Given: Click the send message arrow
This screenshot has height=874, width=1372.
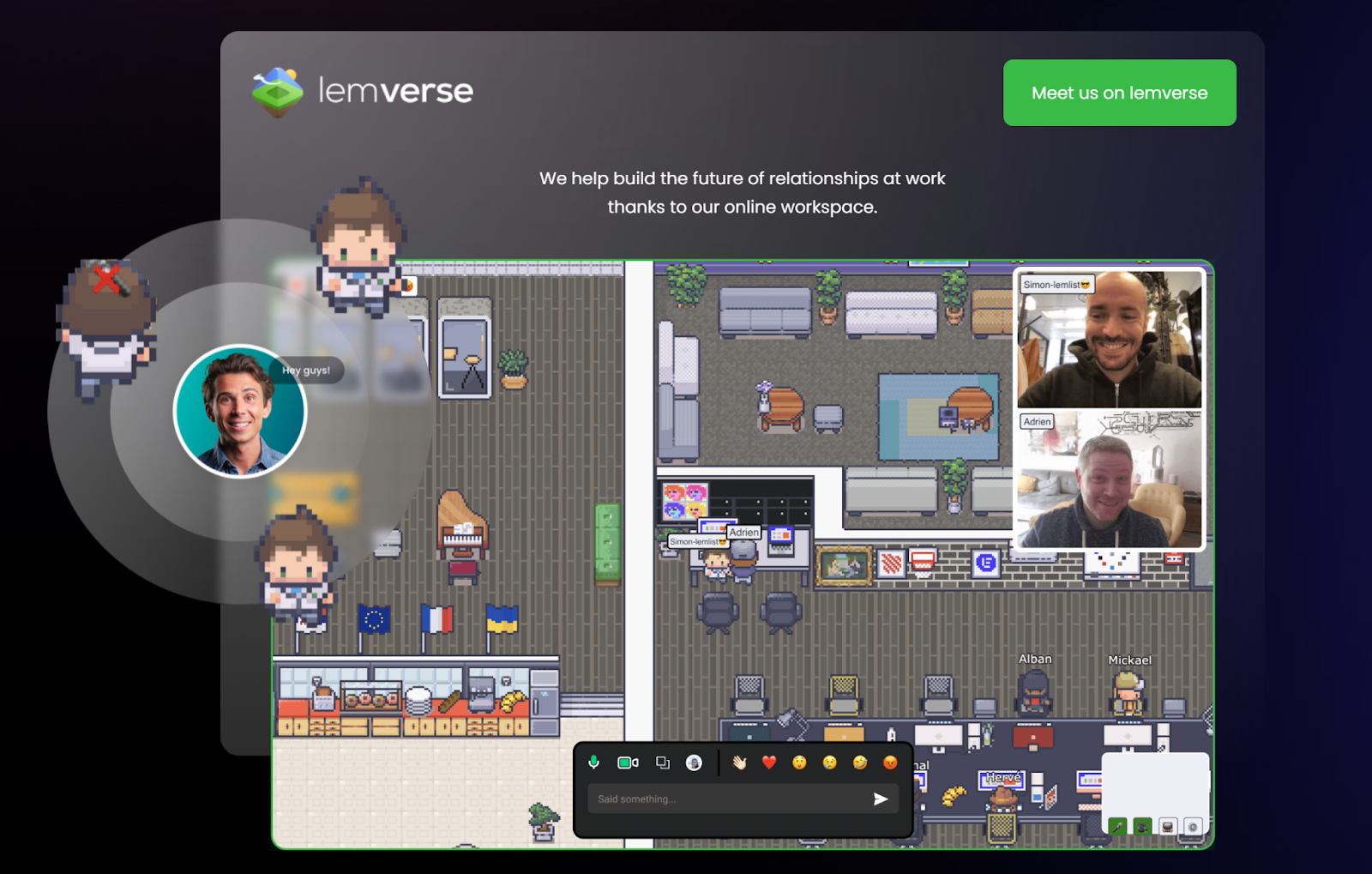Looking at the screenshot, I should (882, 799).
